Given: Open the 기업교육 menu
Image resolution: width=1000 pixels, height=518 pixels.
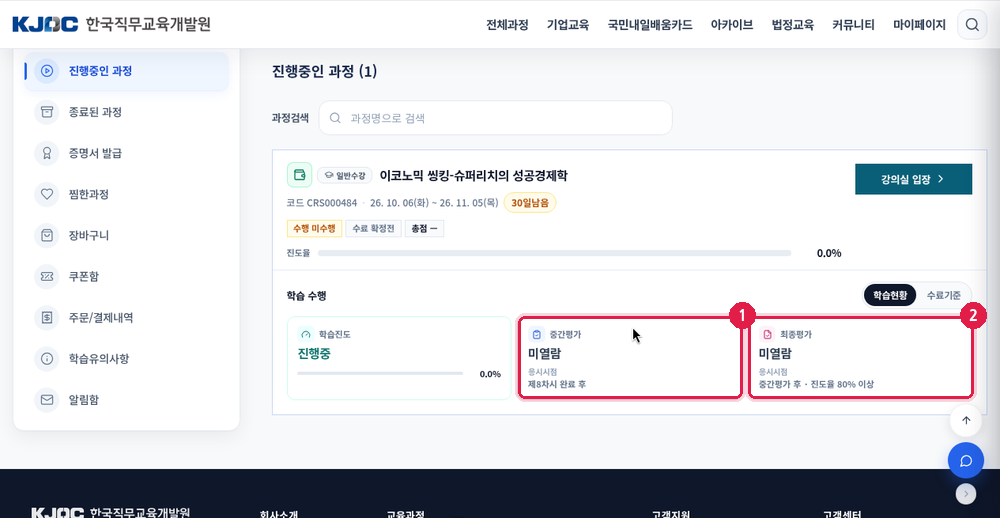Looking at the screenshot, I should [568, 25].
